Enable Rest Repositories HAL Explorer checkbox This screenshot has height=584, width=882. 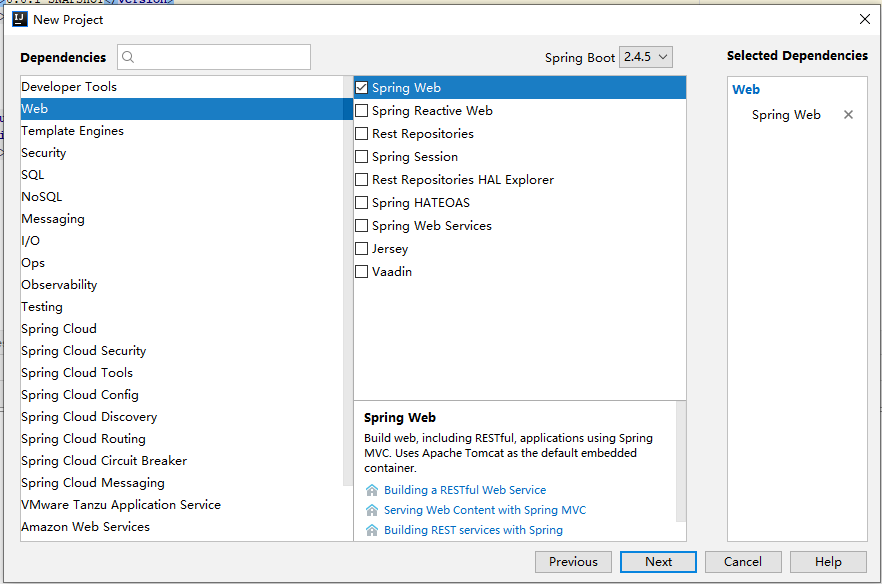point(362,179)
